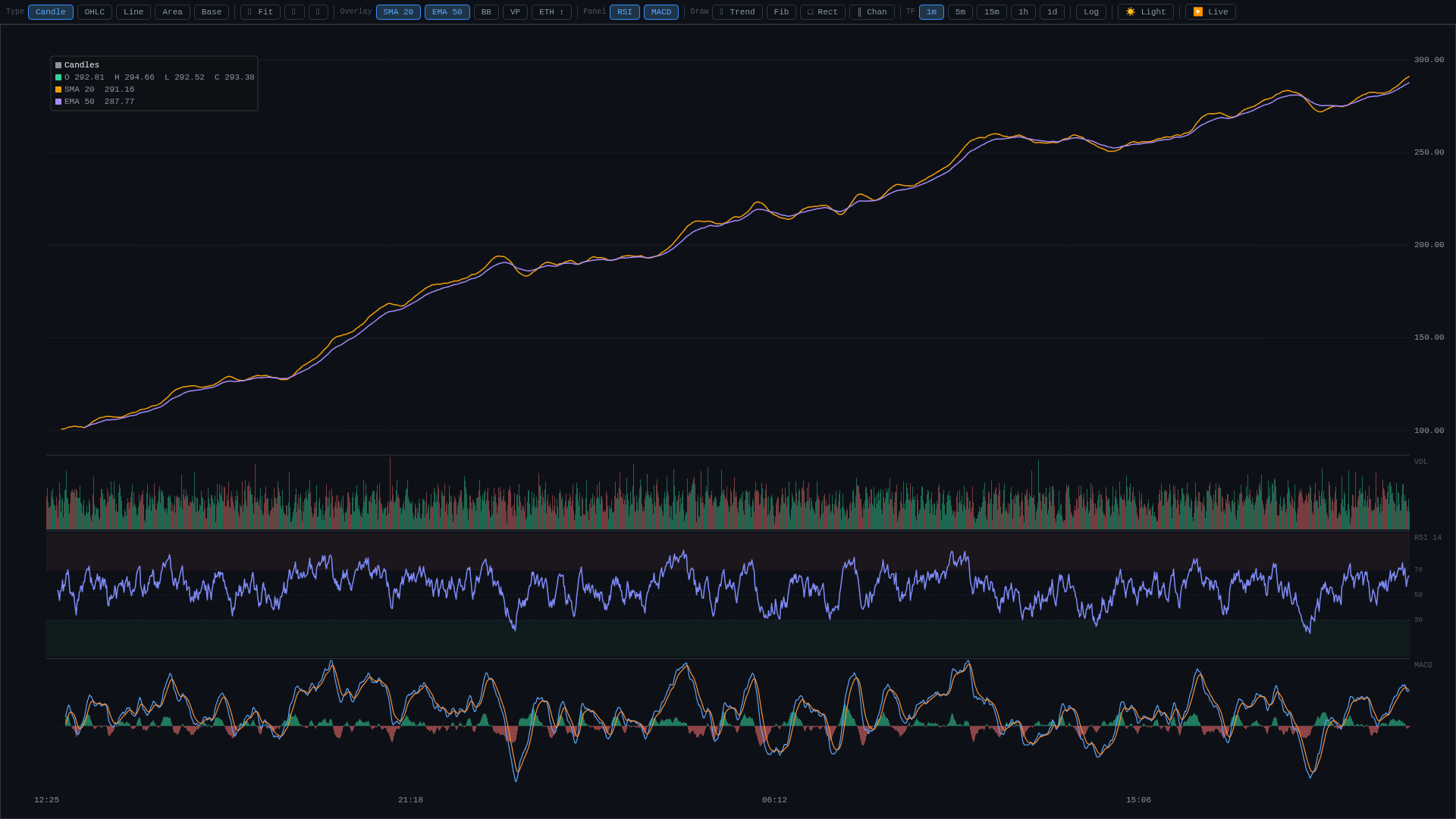
Task: Click the icon-only button immediately right of Fit
Action: pos(294,12)
